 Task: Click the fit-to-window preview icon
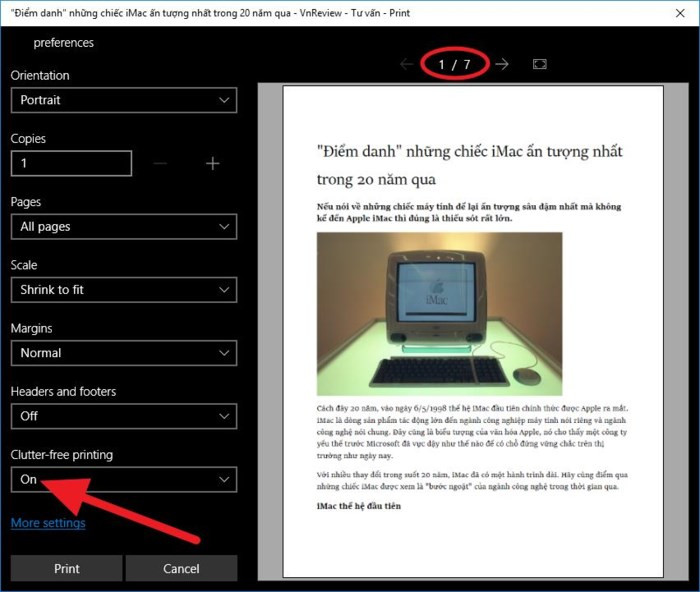540,64
